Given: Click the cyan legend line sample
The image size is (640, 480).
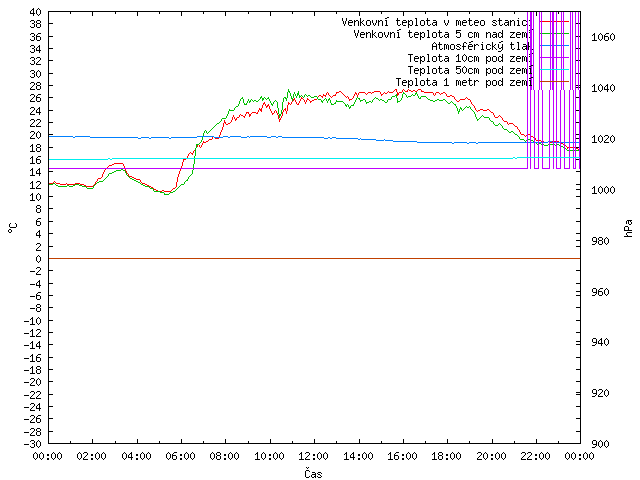Looking at the screenshot, I should 554,70.
